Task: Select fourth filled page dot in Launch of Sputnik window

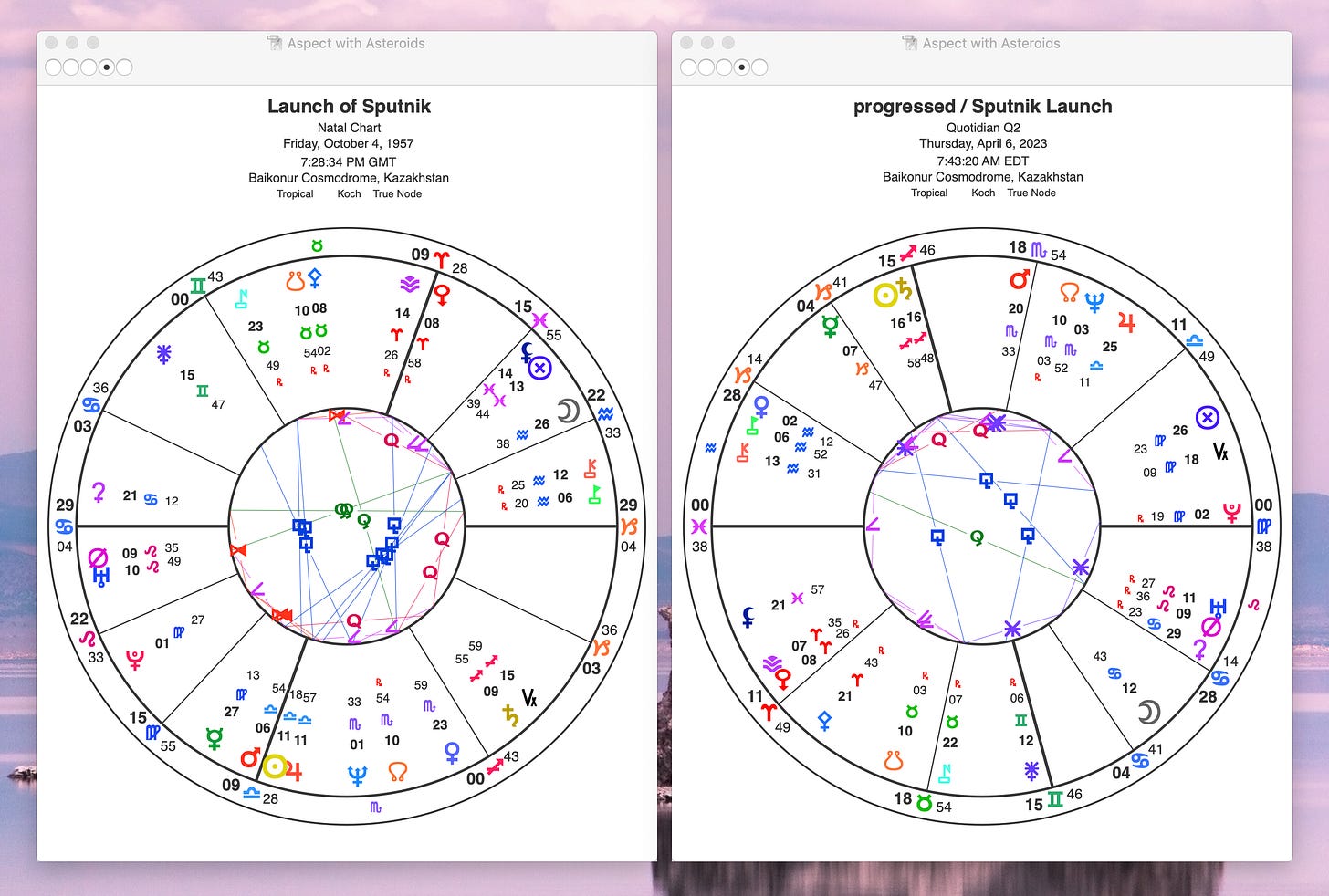Action: pos(106,67)
